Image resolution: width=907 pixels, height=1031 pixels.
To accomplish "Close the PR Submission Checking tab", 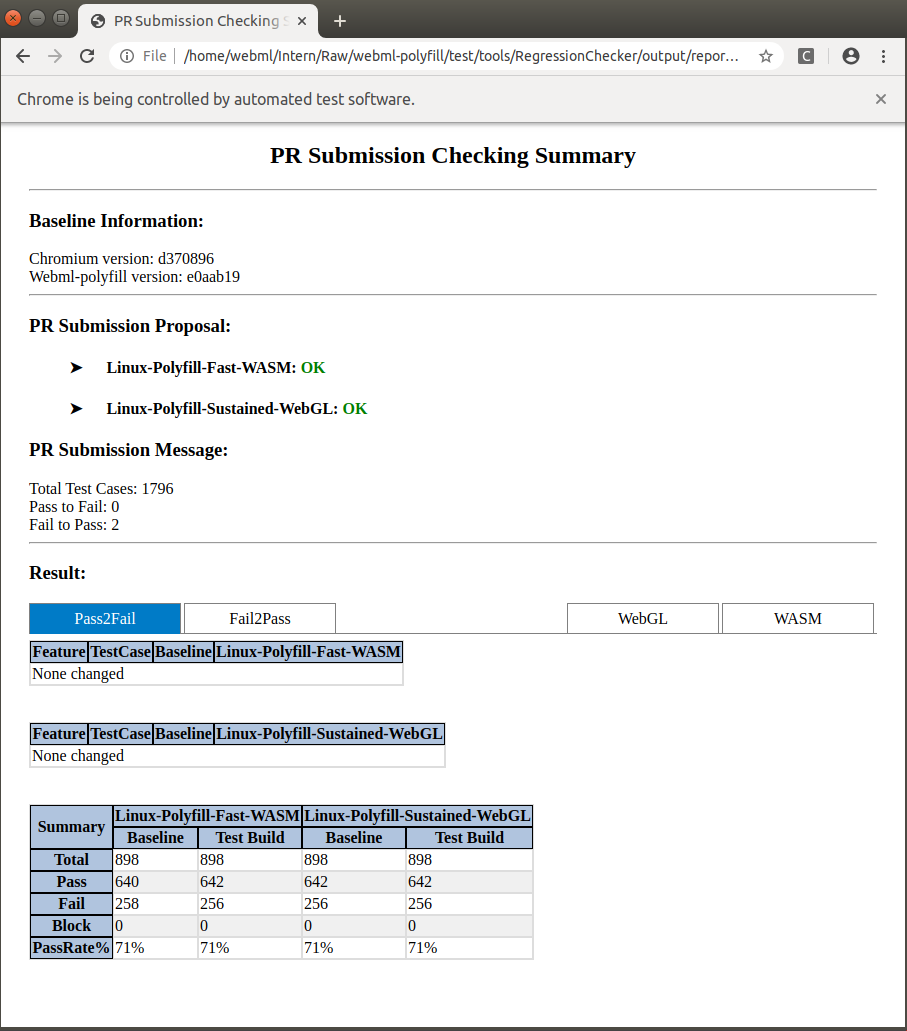I will pyautogui.click(x=302, y=21).
